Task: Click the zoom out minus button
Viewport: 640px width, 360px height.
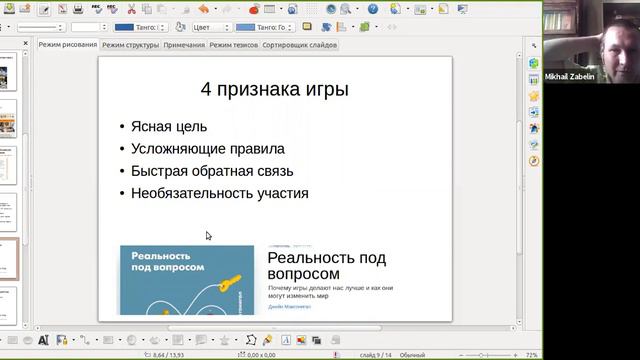Action: coord(461,355)
